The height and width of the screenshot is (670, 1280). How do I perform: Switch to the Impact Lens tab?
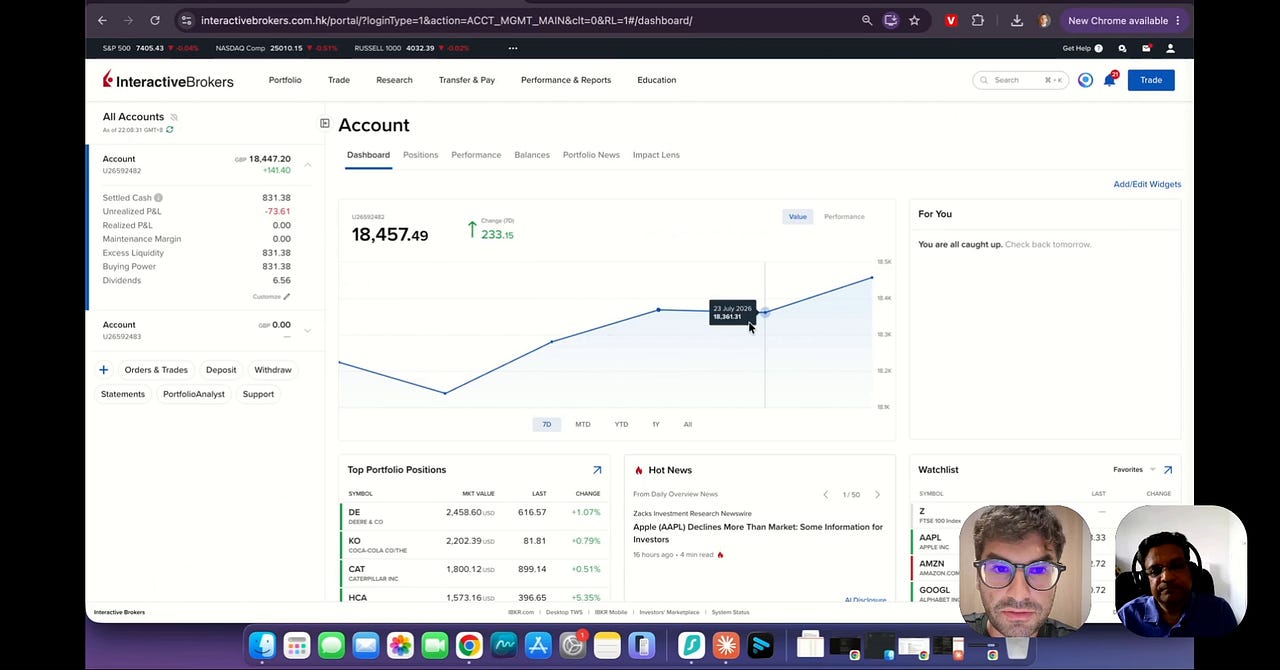click(x=656, y=155)
